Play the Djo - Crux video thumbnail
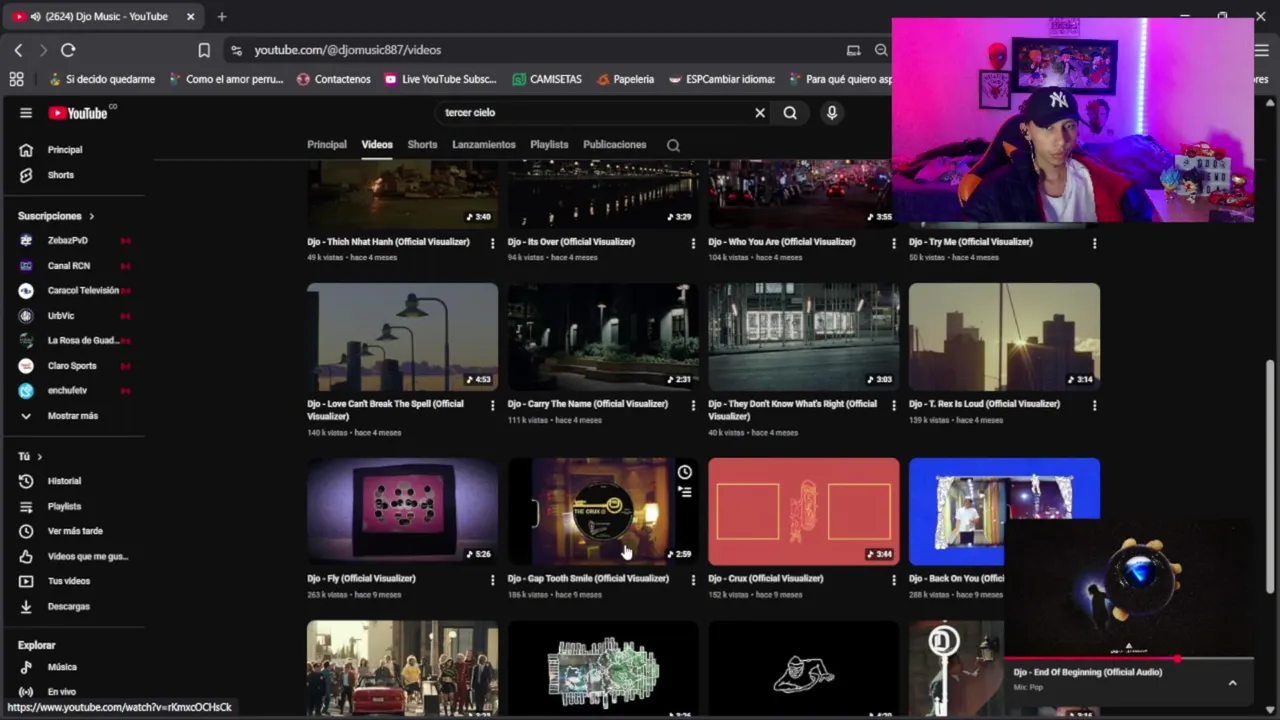Image resolution: width=1280 pixels, height=720 pixels. click(803, 512)
